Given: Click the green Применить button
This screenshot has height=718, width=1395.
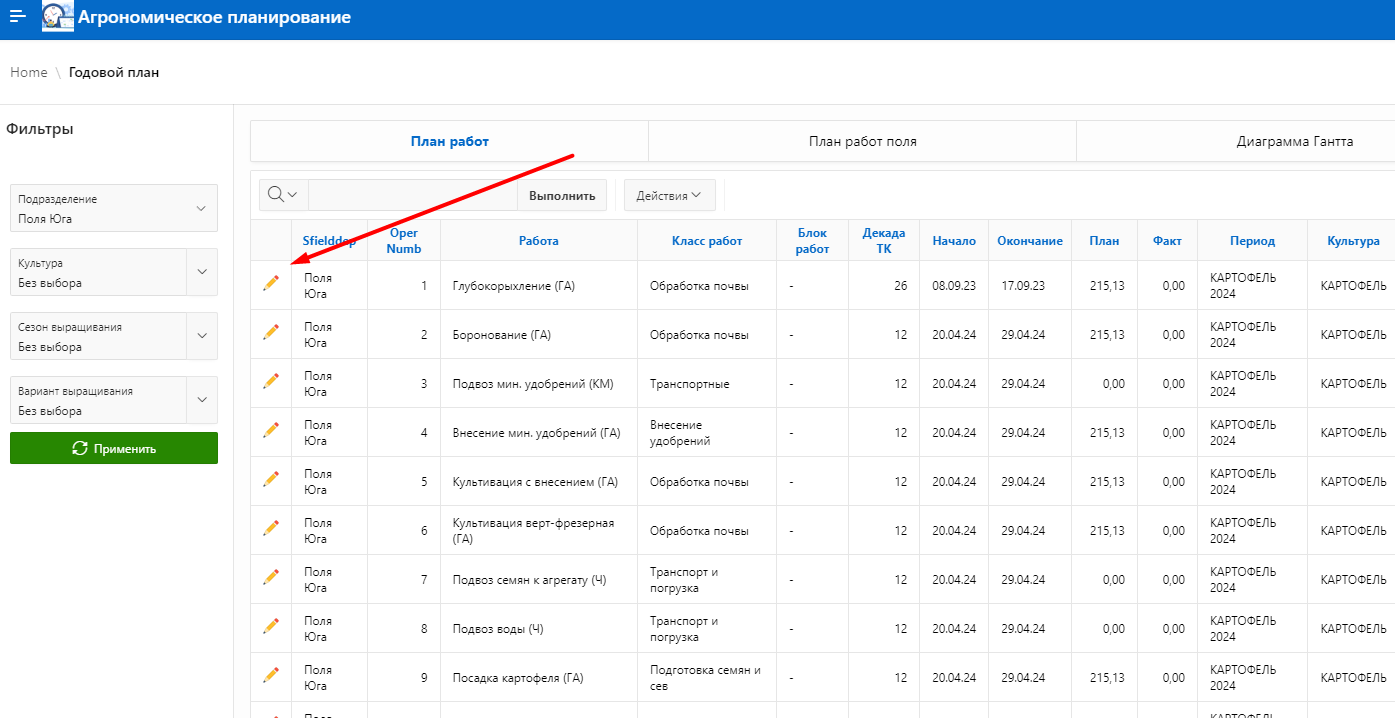Looking at the screenshot, I should 114,449.
